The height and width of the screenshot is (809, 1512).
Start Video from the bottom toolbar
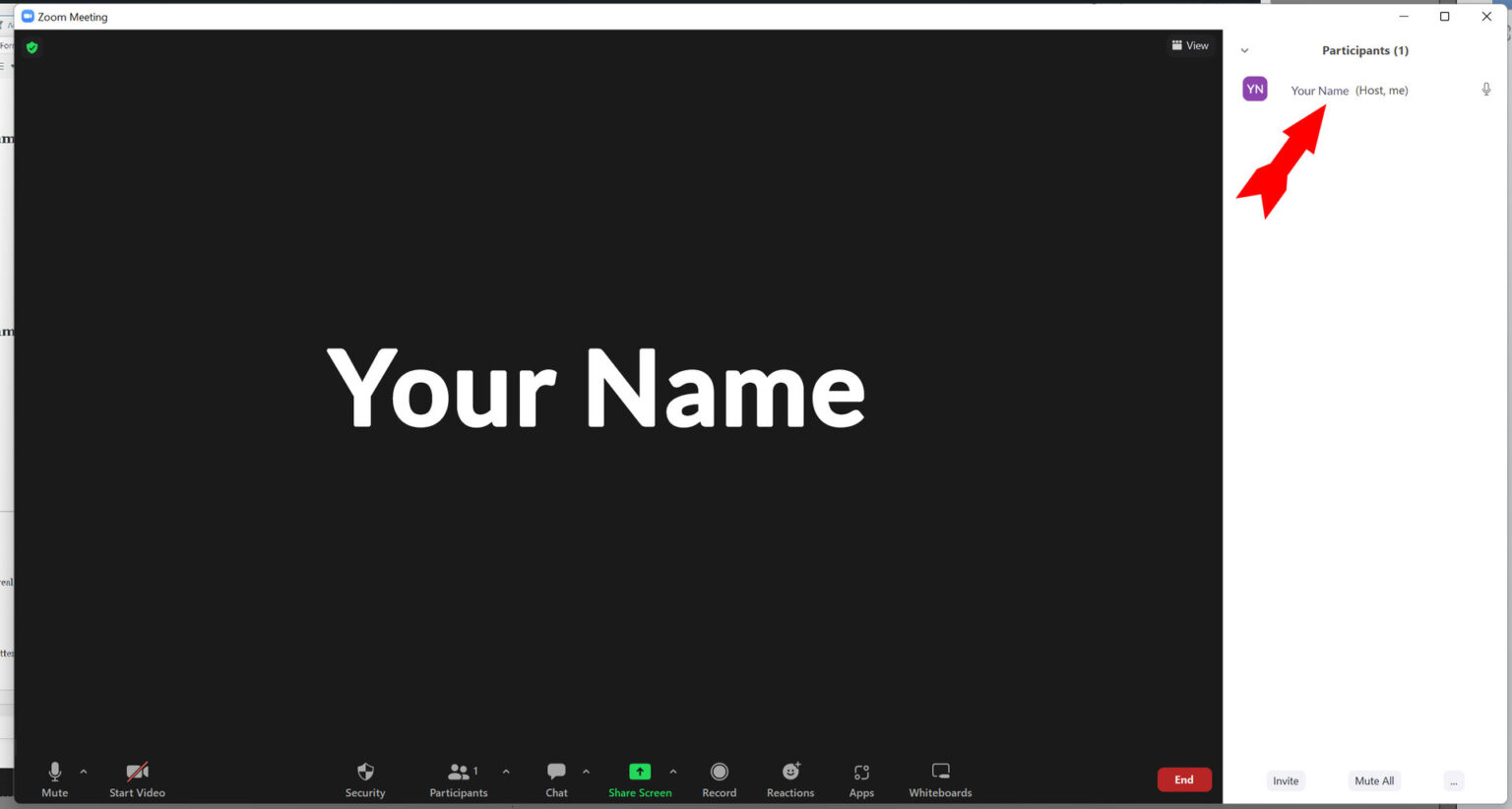(x=137, y=778)
